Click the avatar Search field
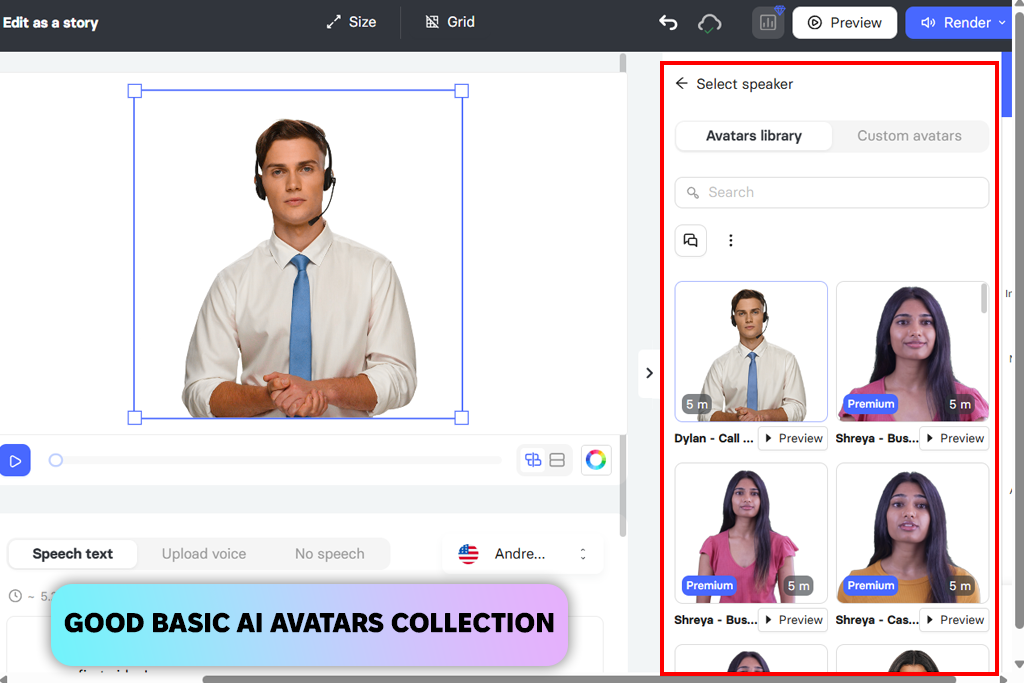This screenshot has width=1024, height=683. [x=831, y=193]
